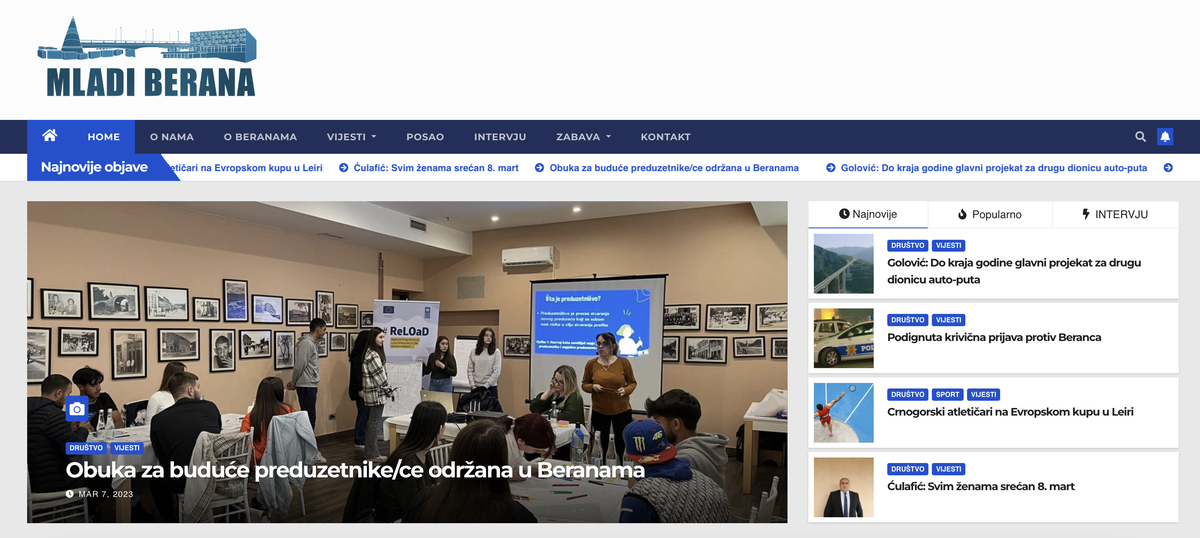
Task: Click DRUŠTVO tag on Golović article
Action: coord(907,245)
